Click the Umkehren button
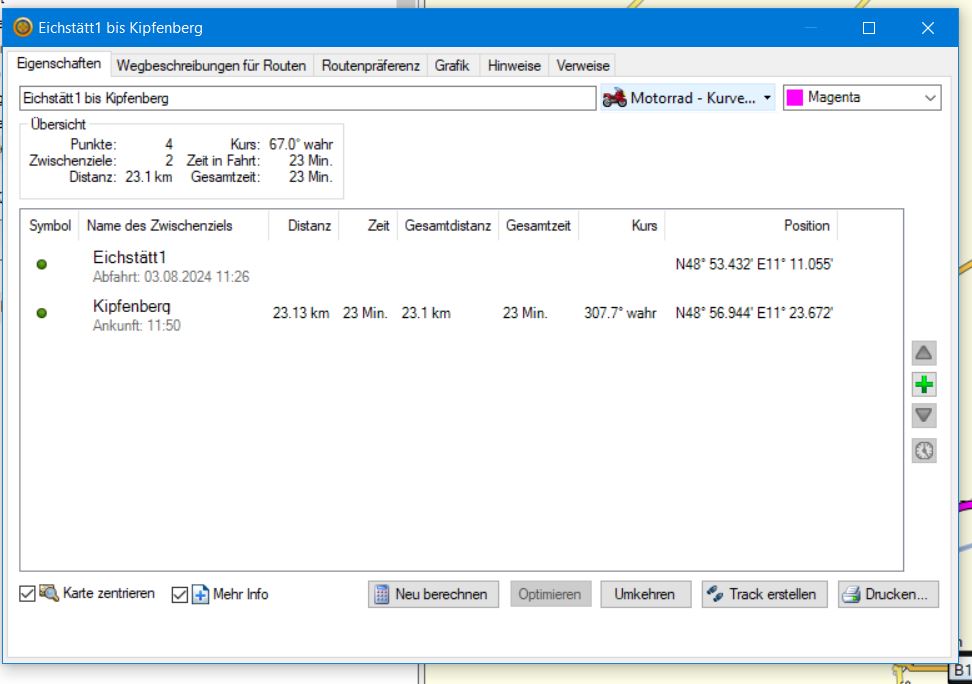 click(645, 594)
